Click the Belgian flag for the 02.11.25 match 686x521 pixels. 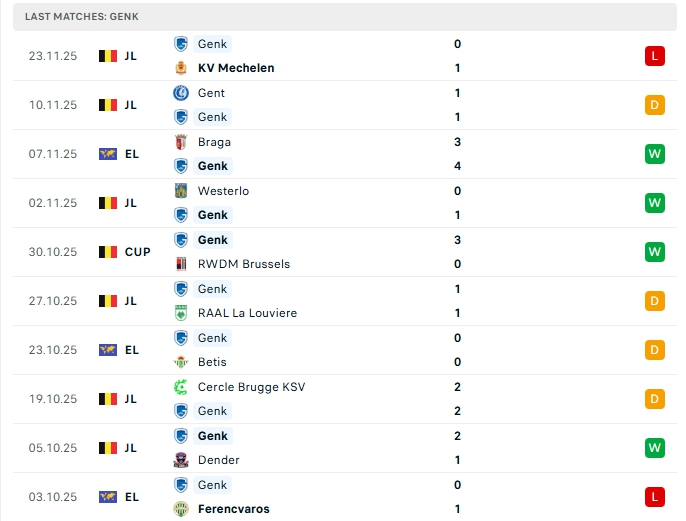click(x=108, y=203)
